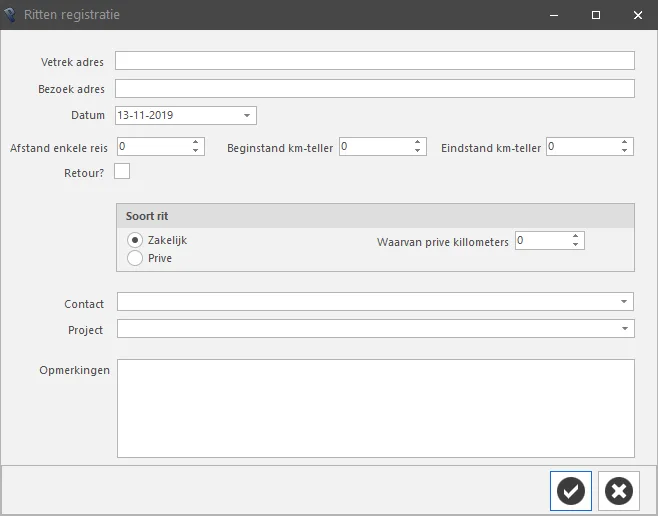The width and height of the screenshot is (658, 516).
Task: Expand the Project dropdown list
Action: 625,328
